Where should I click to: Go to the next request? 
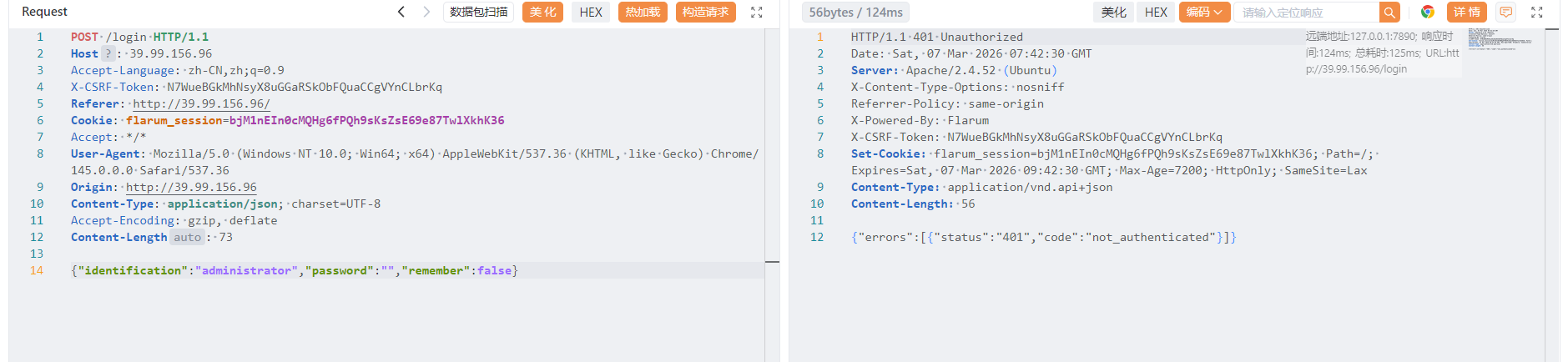426,12
